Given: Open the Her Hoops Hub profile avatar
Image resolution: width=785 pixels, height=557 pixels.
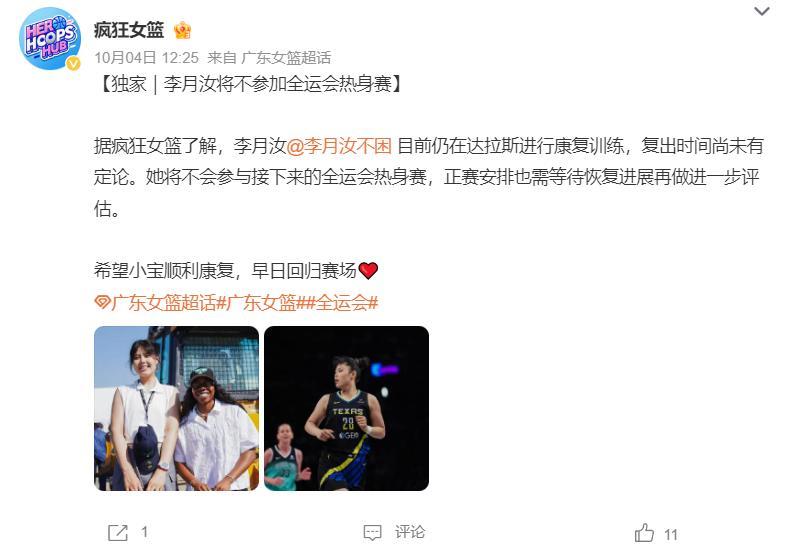Looking at the screenshot, I should (x=50, y=39).
